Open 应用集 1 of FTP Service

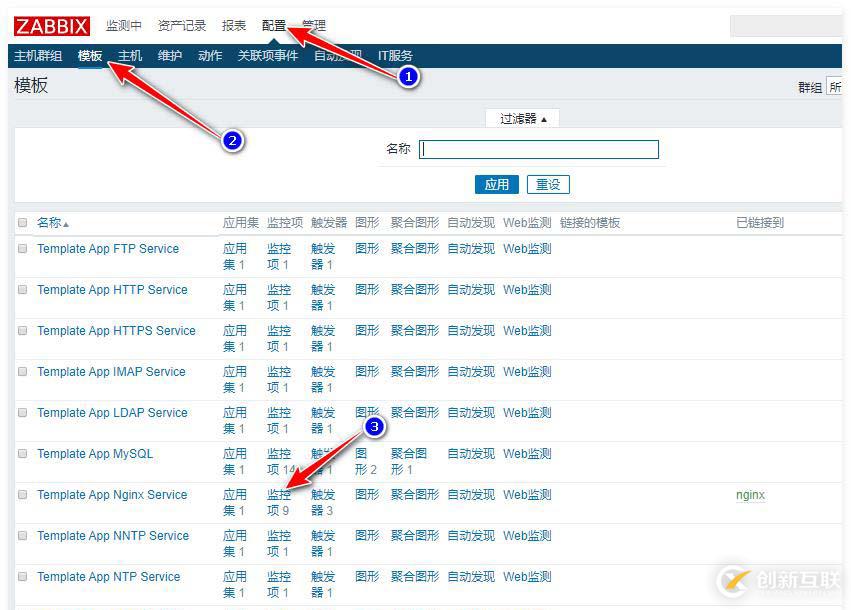coord(234,257)
